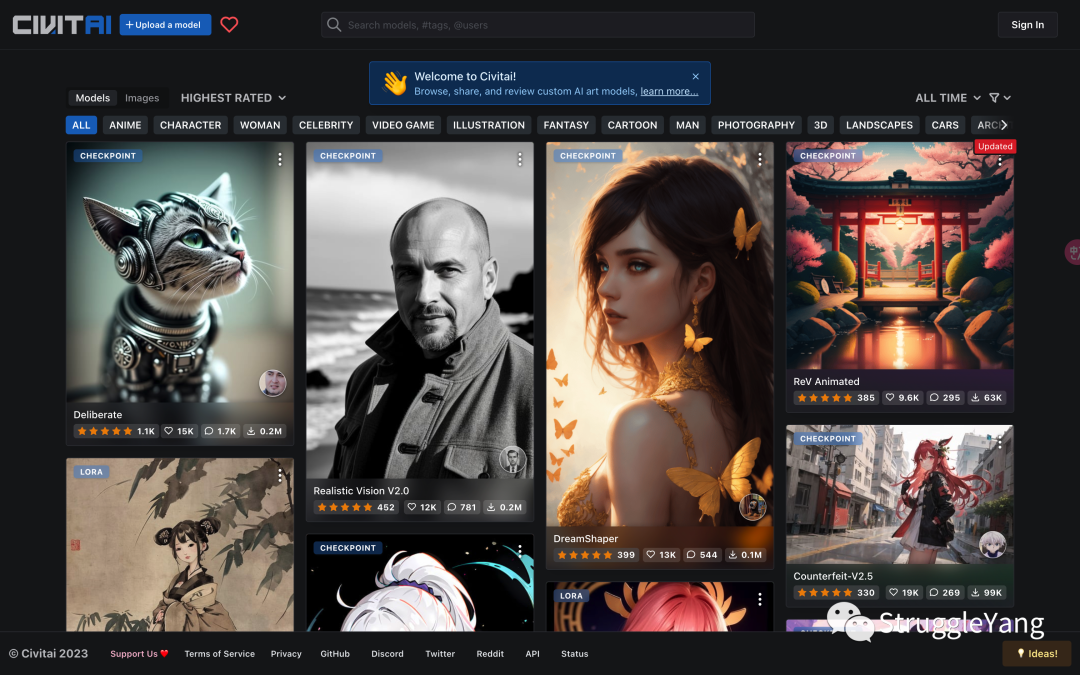The width and height of the screenshot is (1080, 675).
Task: Click the Updated badge on ReV Animated
Action: tap(995, 147)
